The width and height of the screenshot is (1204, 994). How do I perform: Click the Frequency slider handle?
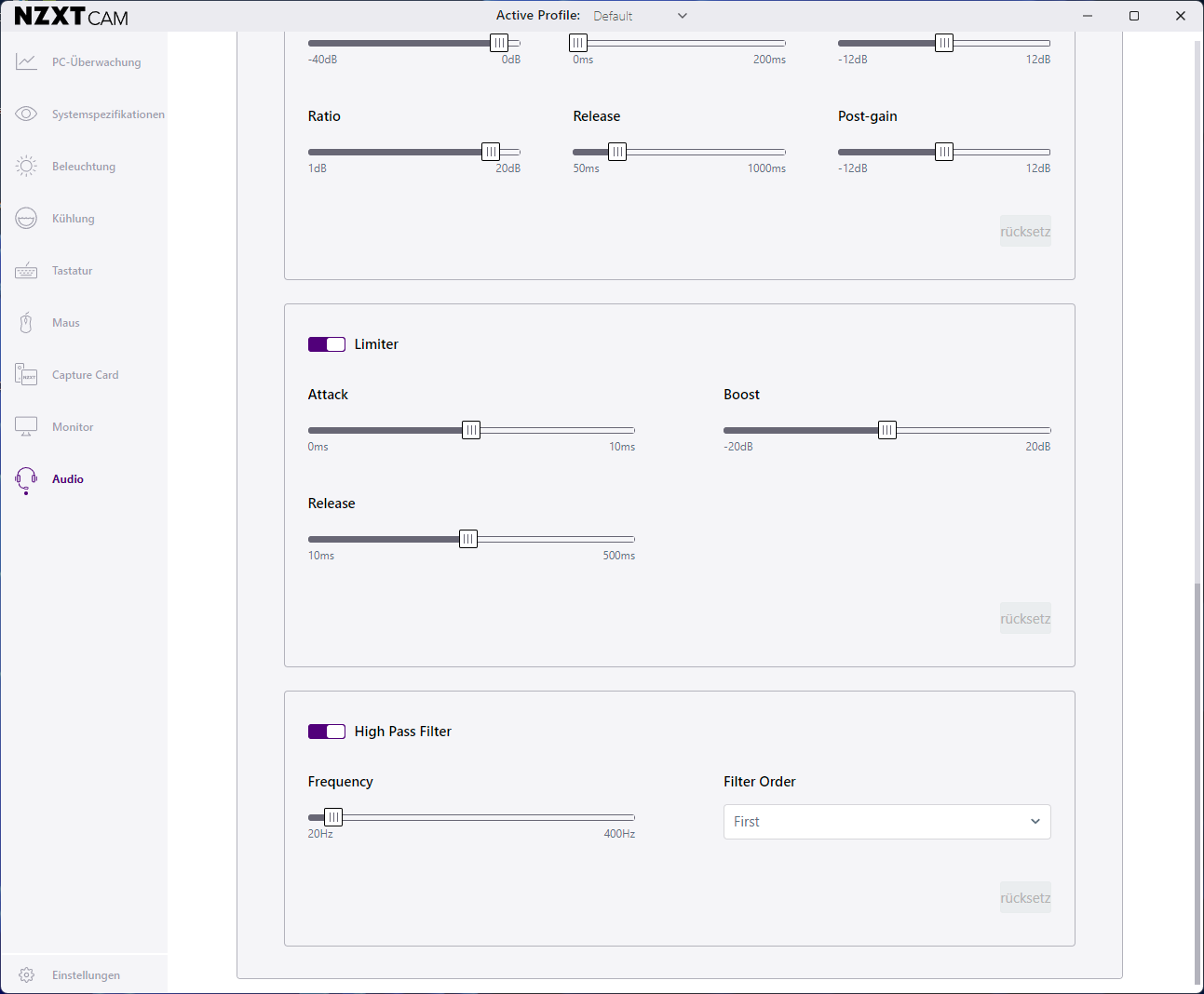pyautogui.click(x=333, y=817)
